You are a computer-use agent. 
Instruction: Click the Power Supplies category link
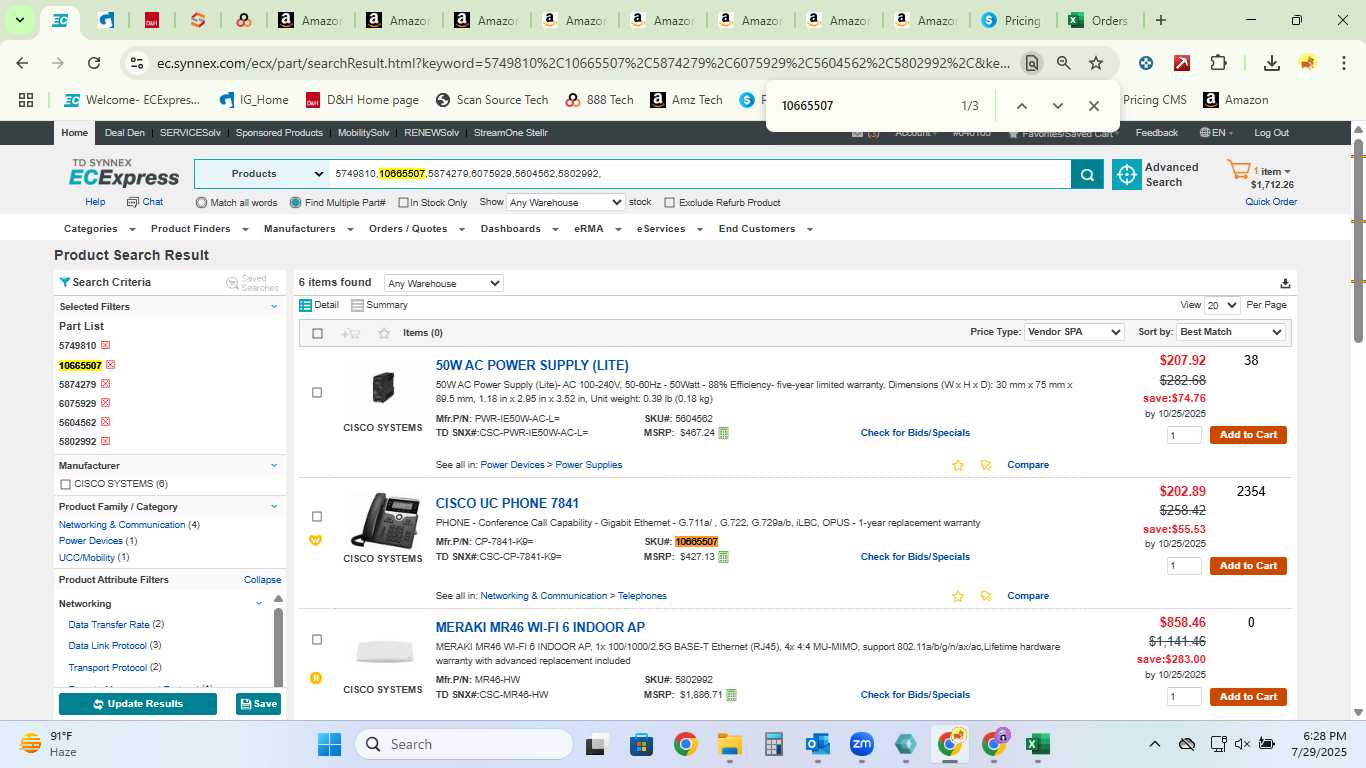tap(589, 465)
